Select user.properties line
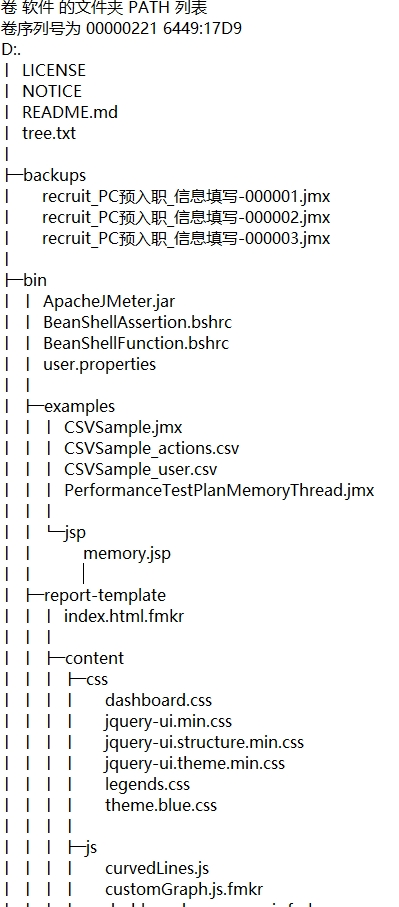Image resolution: width=399 pixels, height=907 pixels. (99, 364)
